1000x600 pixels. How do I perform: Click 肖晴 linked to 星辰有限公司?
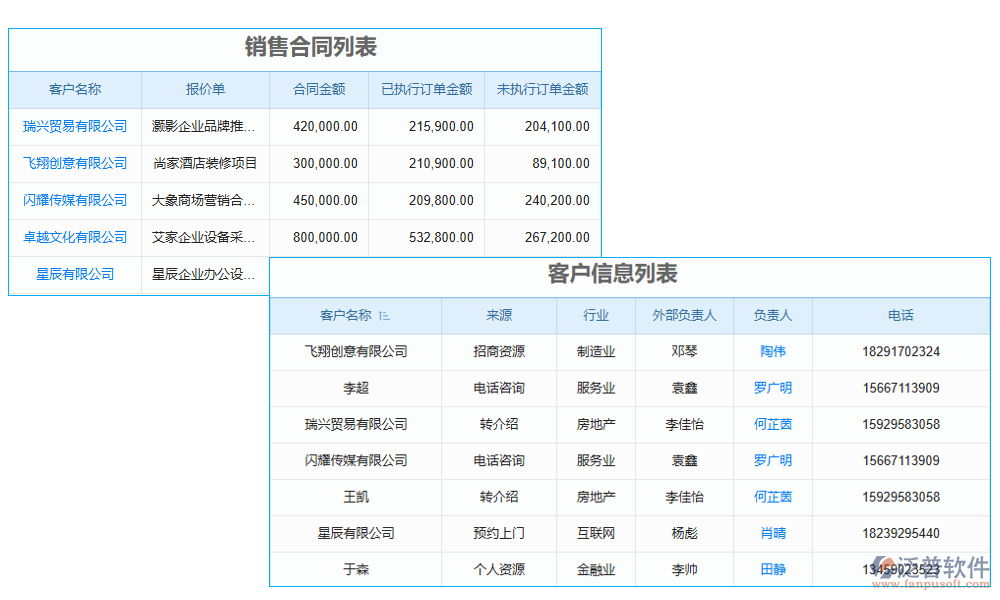pos(773,533)
